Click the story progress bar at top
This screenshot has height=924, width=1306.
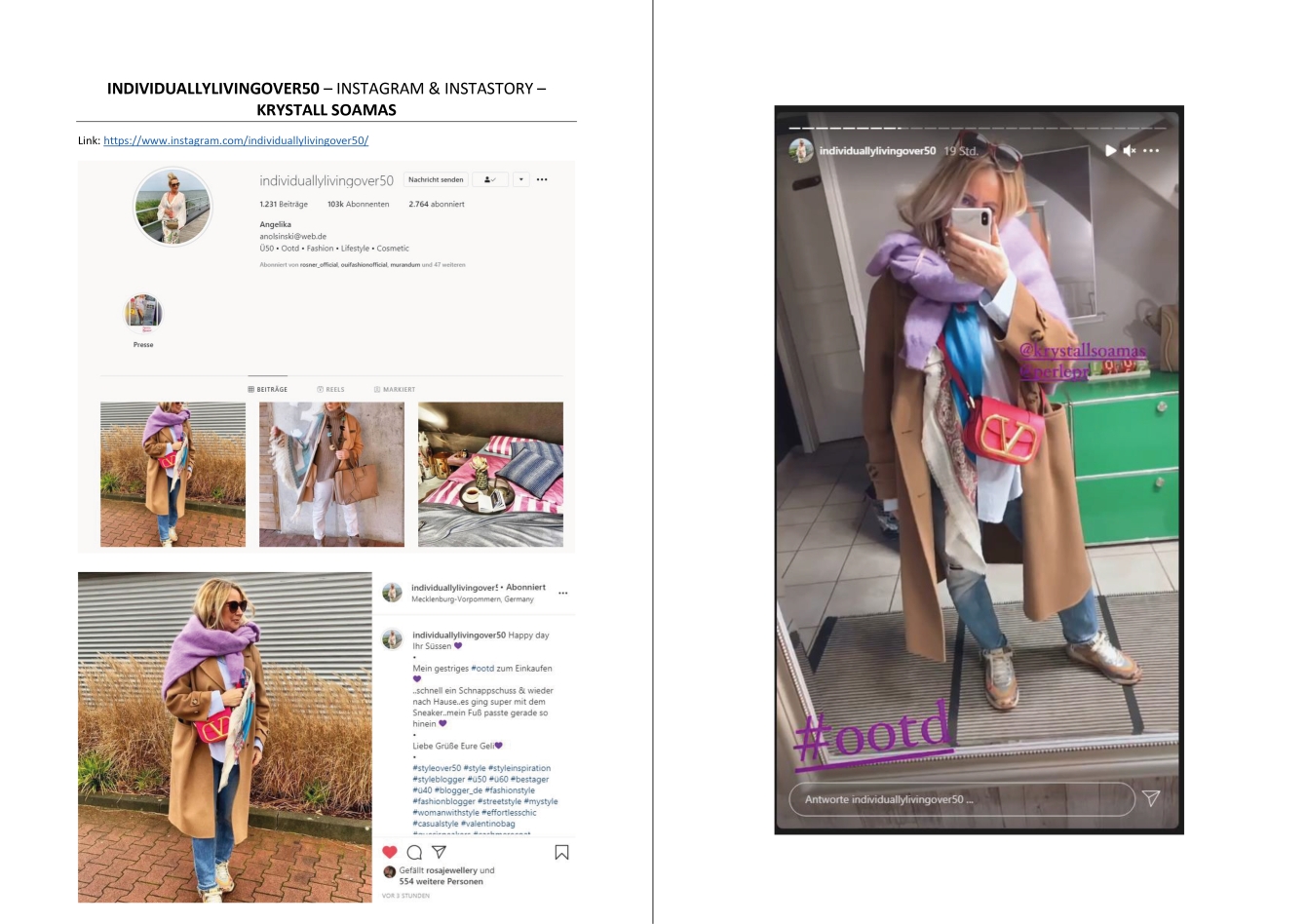[x=978, y=128]
